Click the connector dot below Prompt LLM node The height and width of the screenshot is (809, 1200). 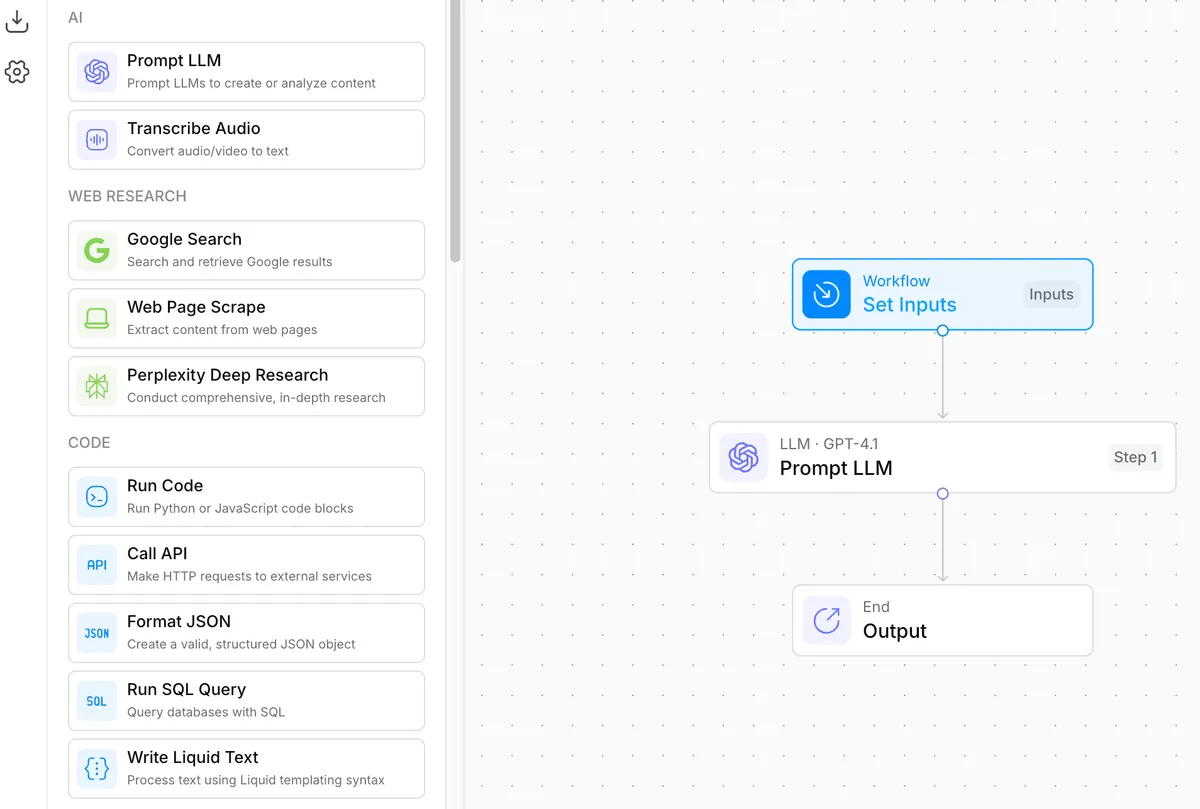pyautogui.click(x=942, y=493)
